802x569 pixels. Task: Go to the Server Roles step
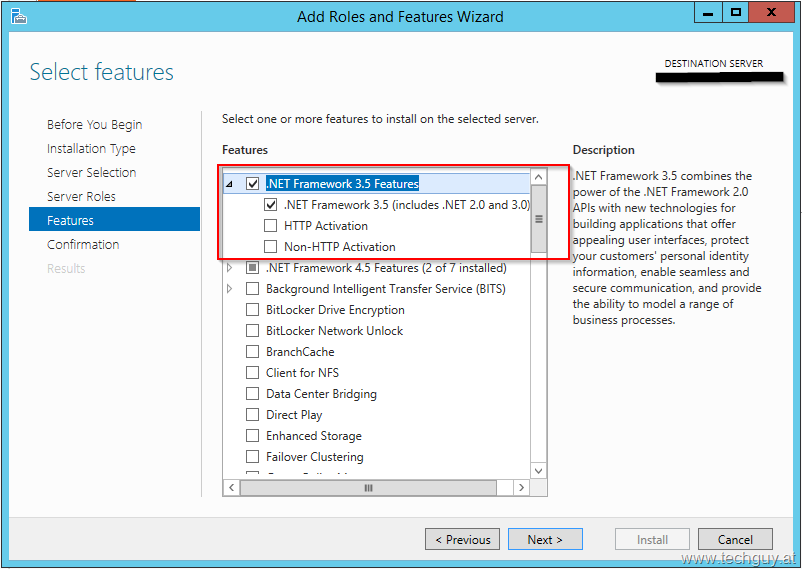[81, 196]
